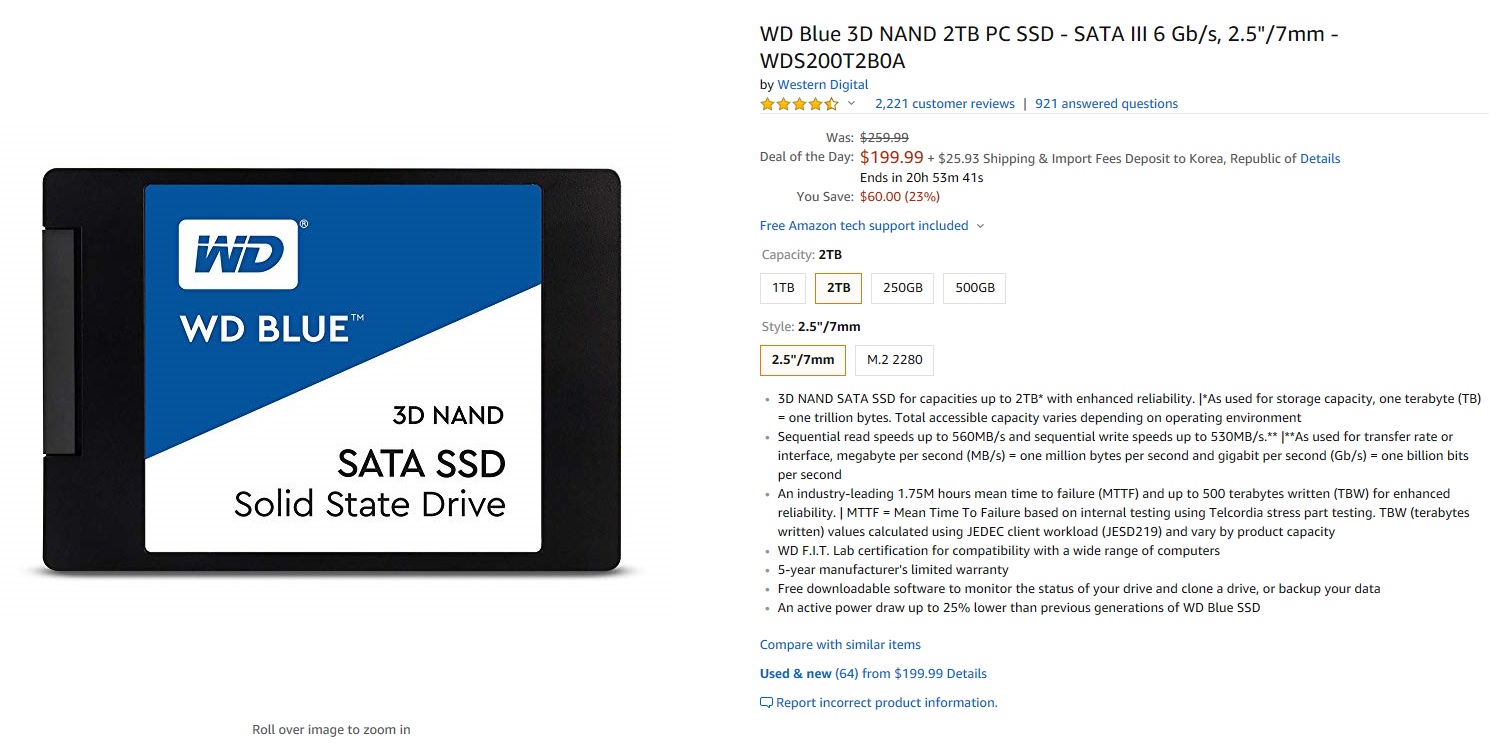Click the WD Blue SSD product image

pos(332,372)
